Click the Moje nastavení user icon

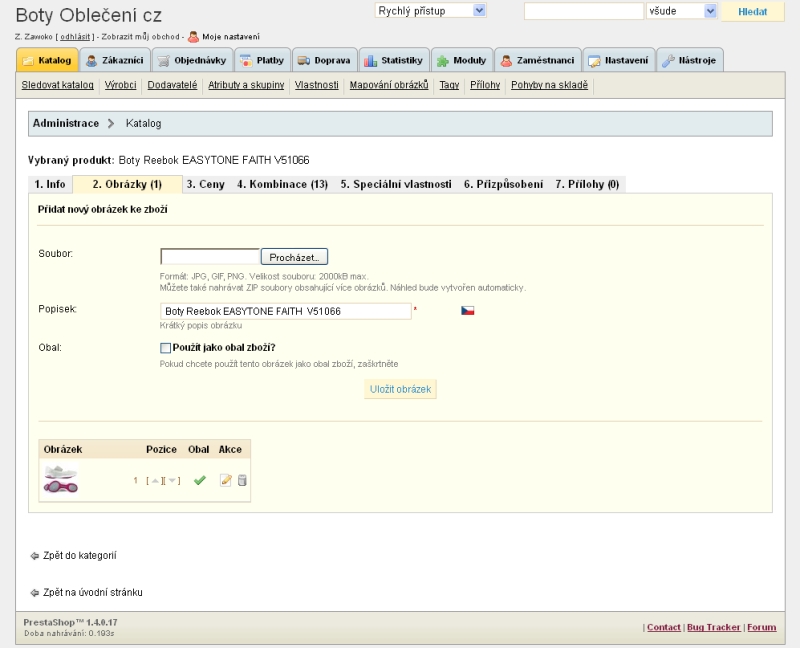click(x=193, y=37)
